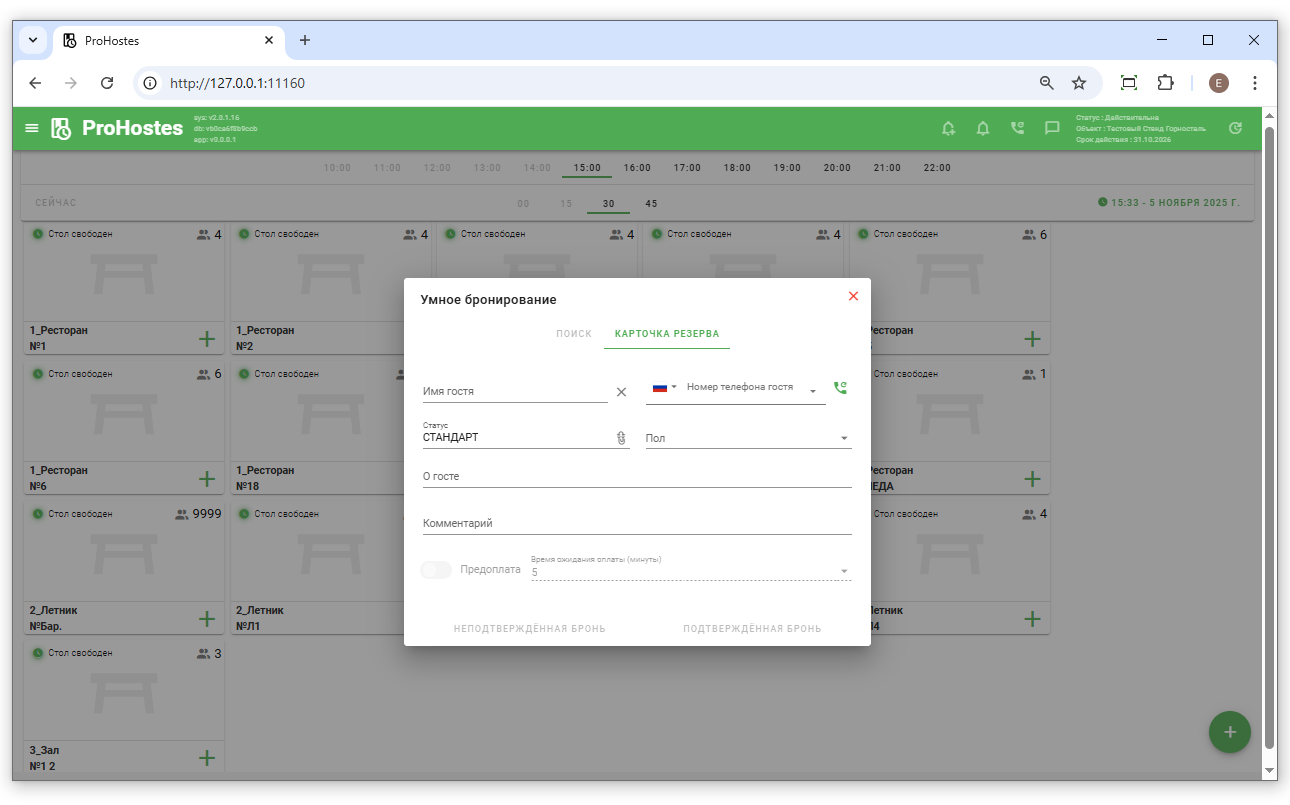Open the hamburger menu in green header
1290x805 pixels.
point(32,128)
